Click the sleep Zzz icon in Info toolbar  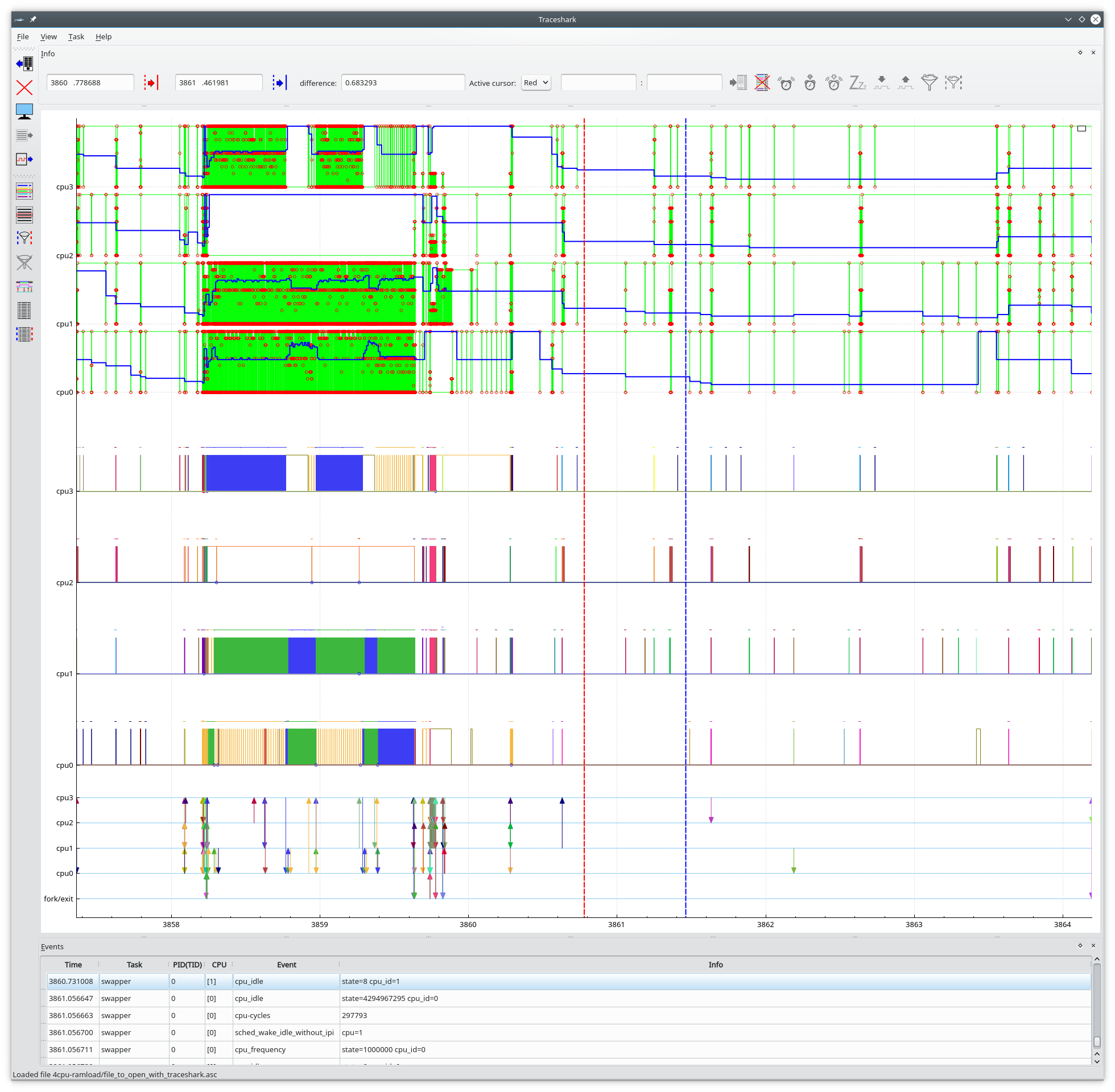coord(857,82)
